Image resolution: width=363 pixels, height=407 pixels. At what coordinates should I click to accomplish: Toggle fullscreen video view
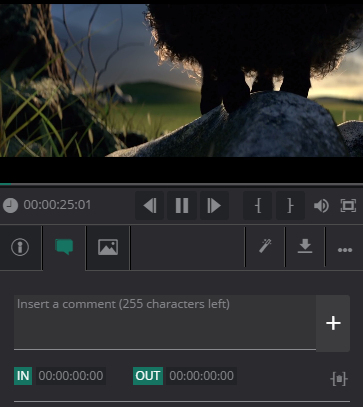pos(348,205)
